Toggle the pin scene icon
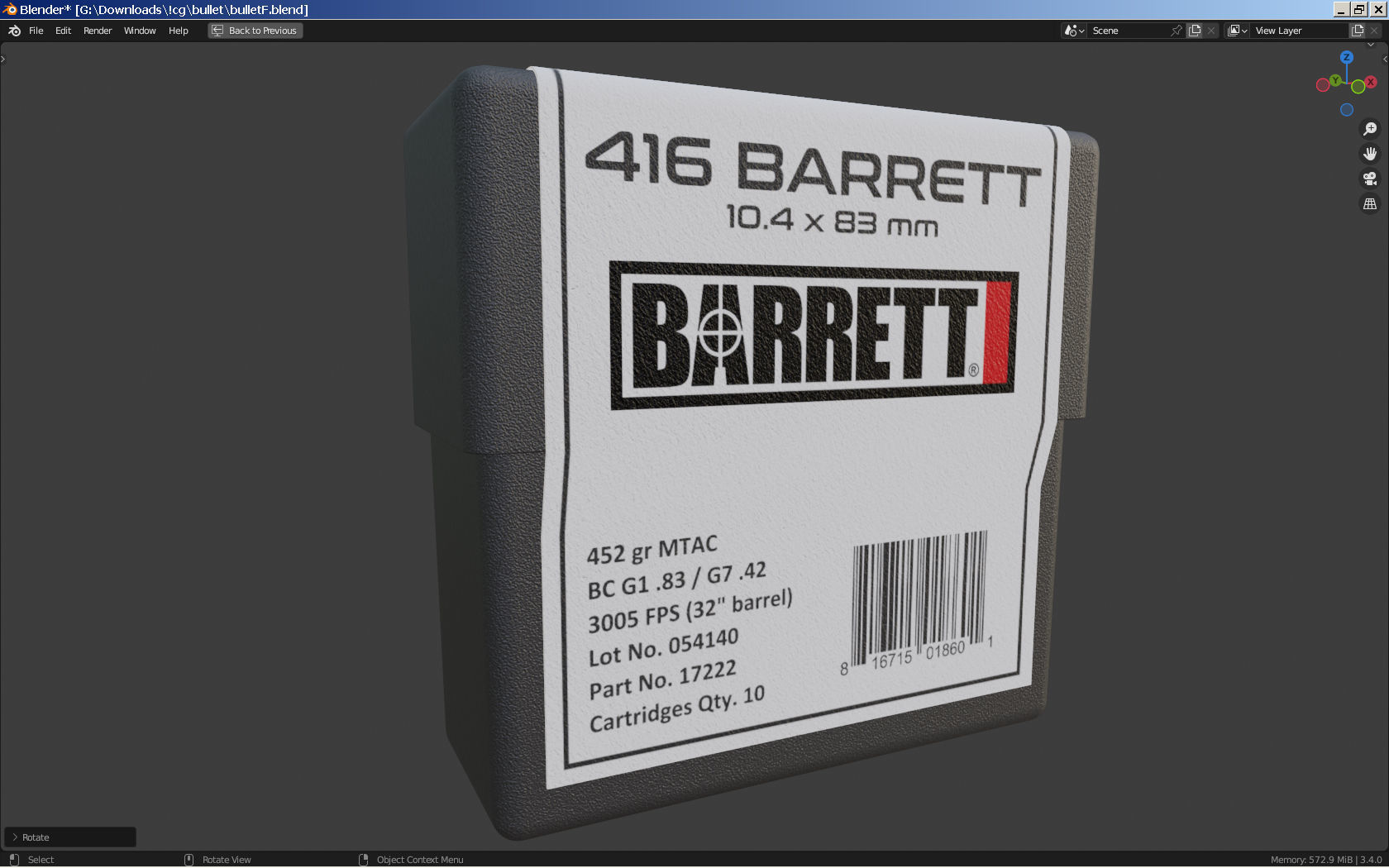Screen dimensions: 1389x868 coord(1177,31)
